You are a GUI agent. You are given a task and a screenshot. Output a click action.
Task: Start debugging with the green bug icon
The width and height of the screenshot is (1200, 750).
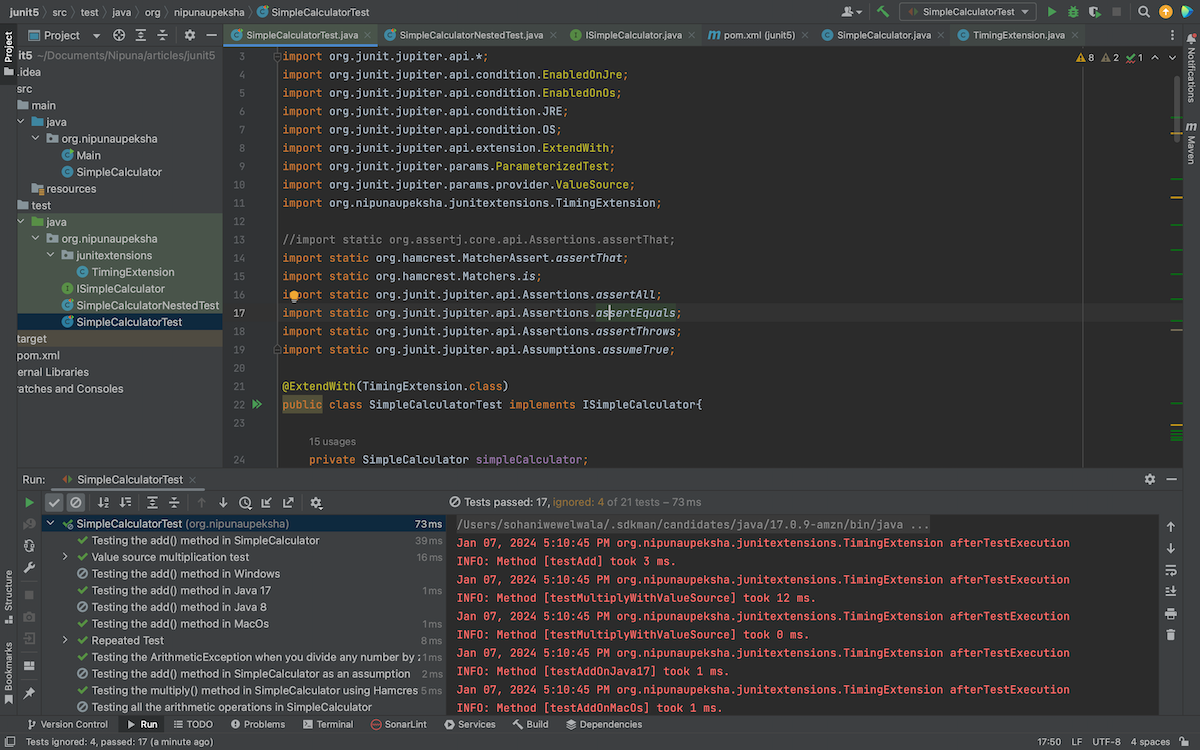(1073, 12)
